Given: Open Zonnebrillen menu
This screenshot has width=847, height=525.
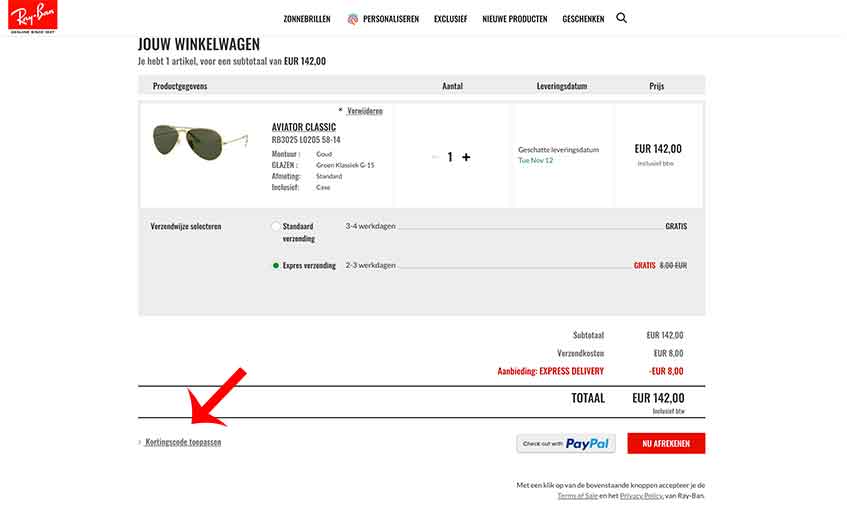Looking at the screenshot, I should (307, 19).
